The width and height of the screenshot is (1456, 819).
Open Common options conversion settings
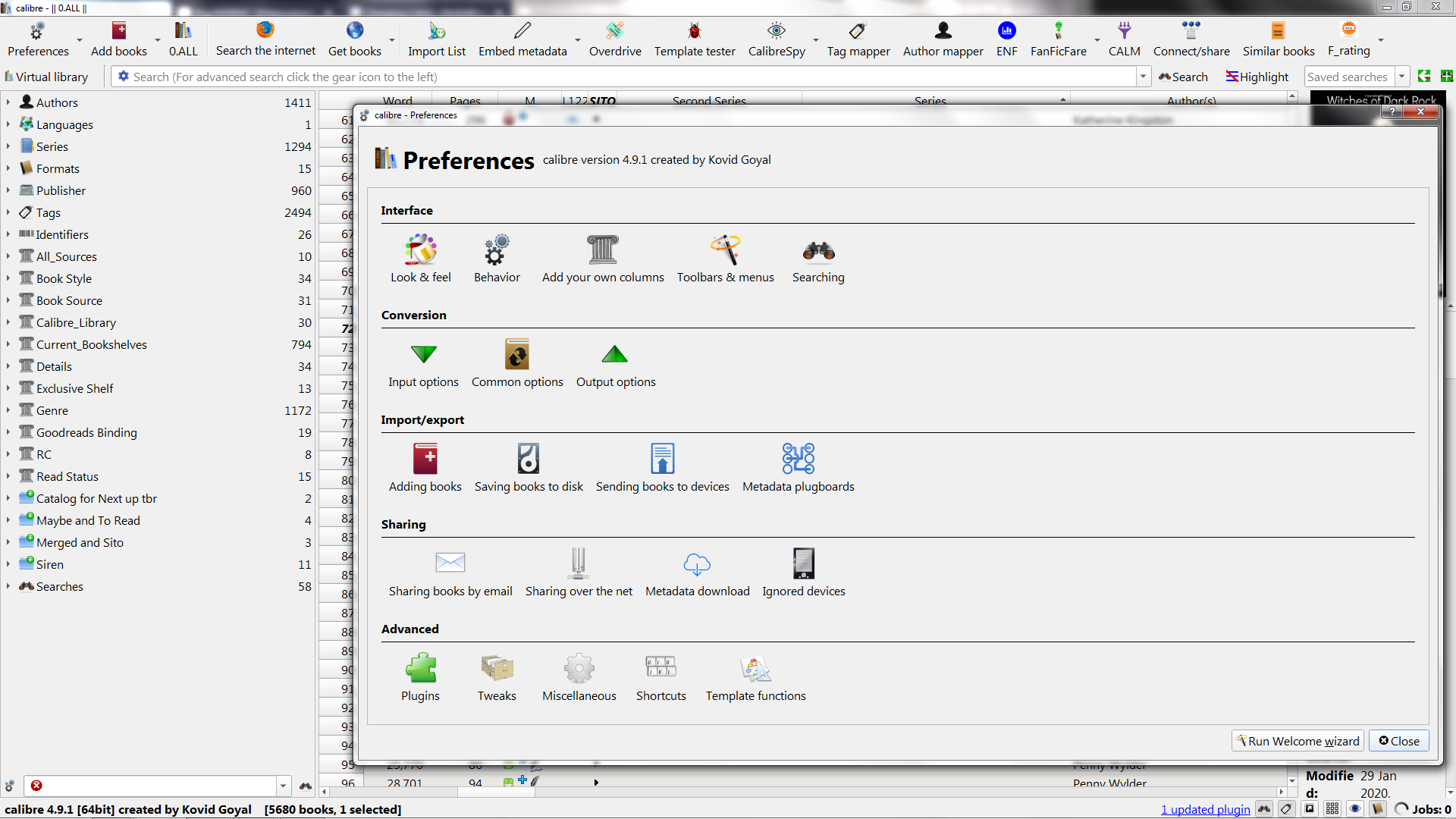click(x=517, y=363)
